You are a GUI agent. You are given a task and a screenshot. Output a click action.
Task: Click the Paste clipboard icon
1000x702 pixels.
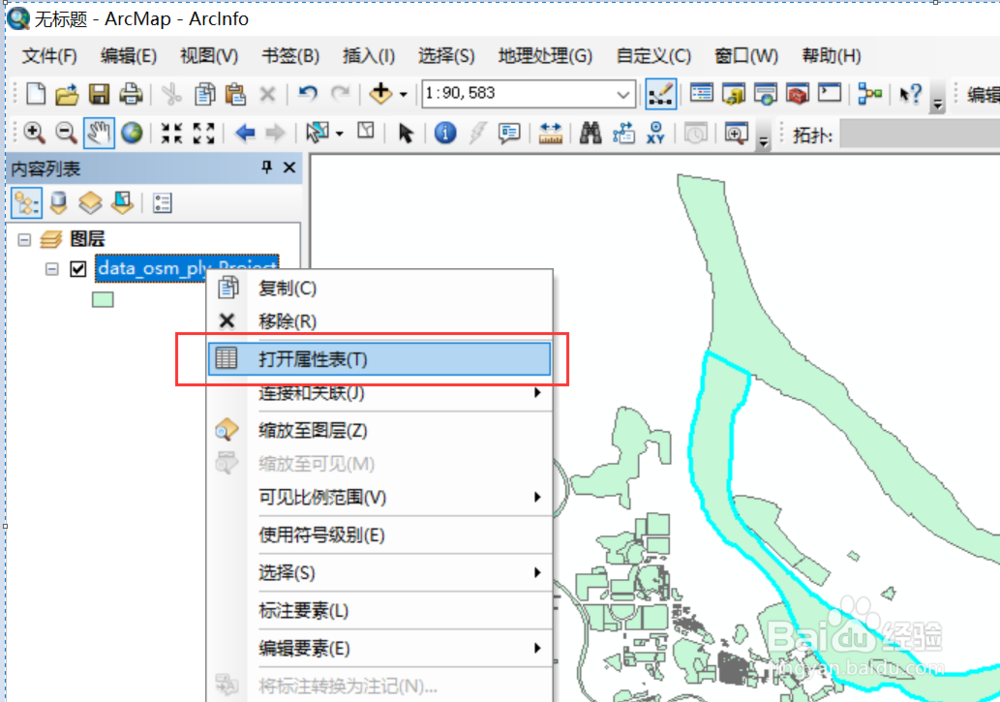point(236,94)
